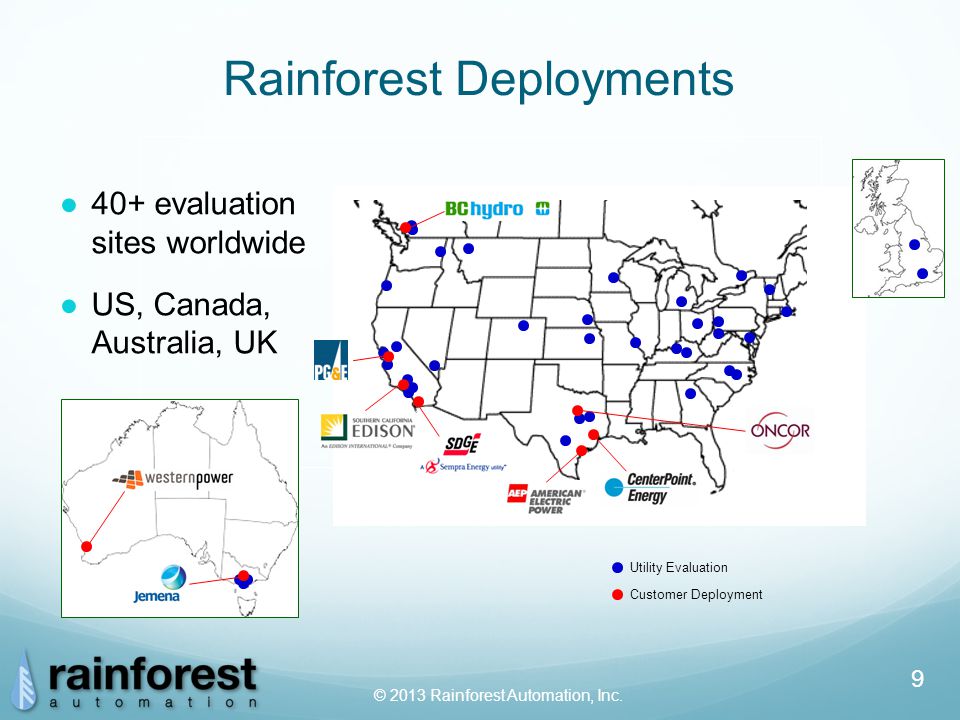Image resolution: width=960 pixels, height=720 pixels.
Task: Click the Rainforest Deployments title
Action: (x=479, y=78)
